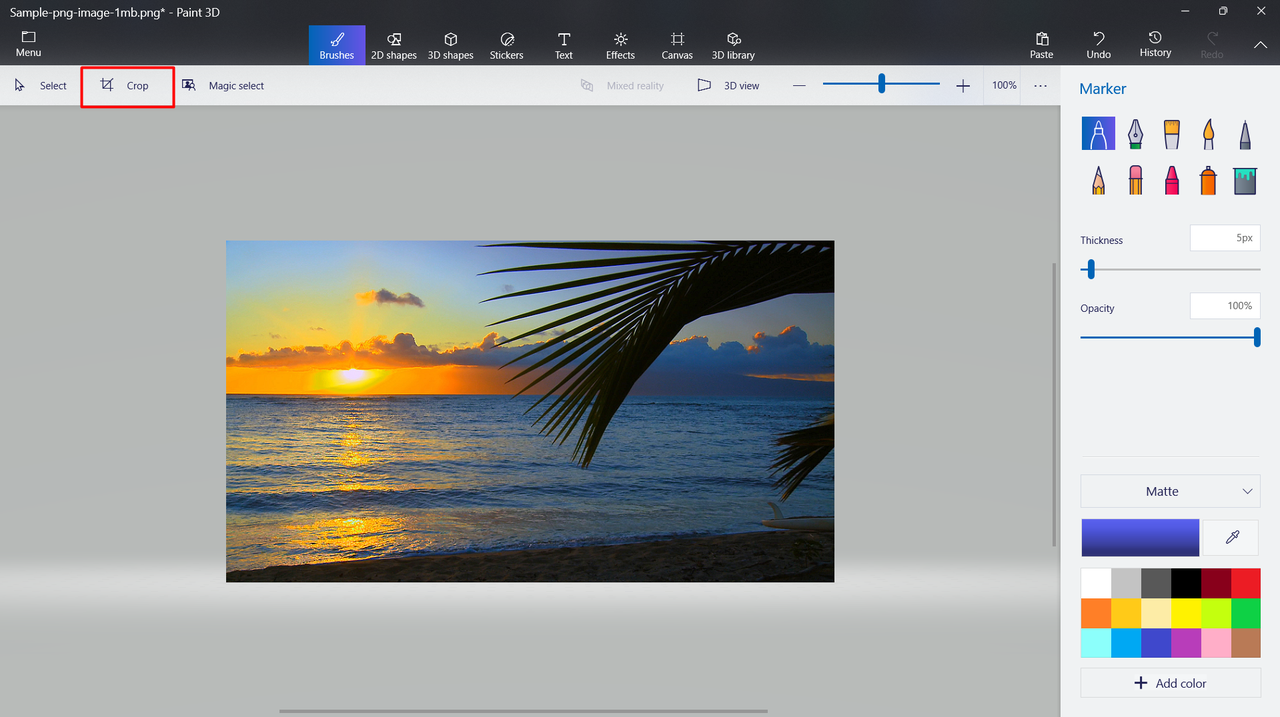Select the Pencil tool

pyautogui.click(x=1098, y=180)
